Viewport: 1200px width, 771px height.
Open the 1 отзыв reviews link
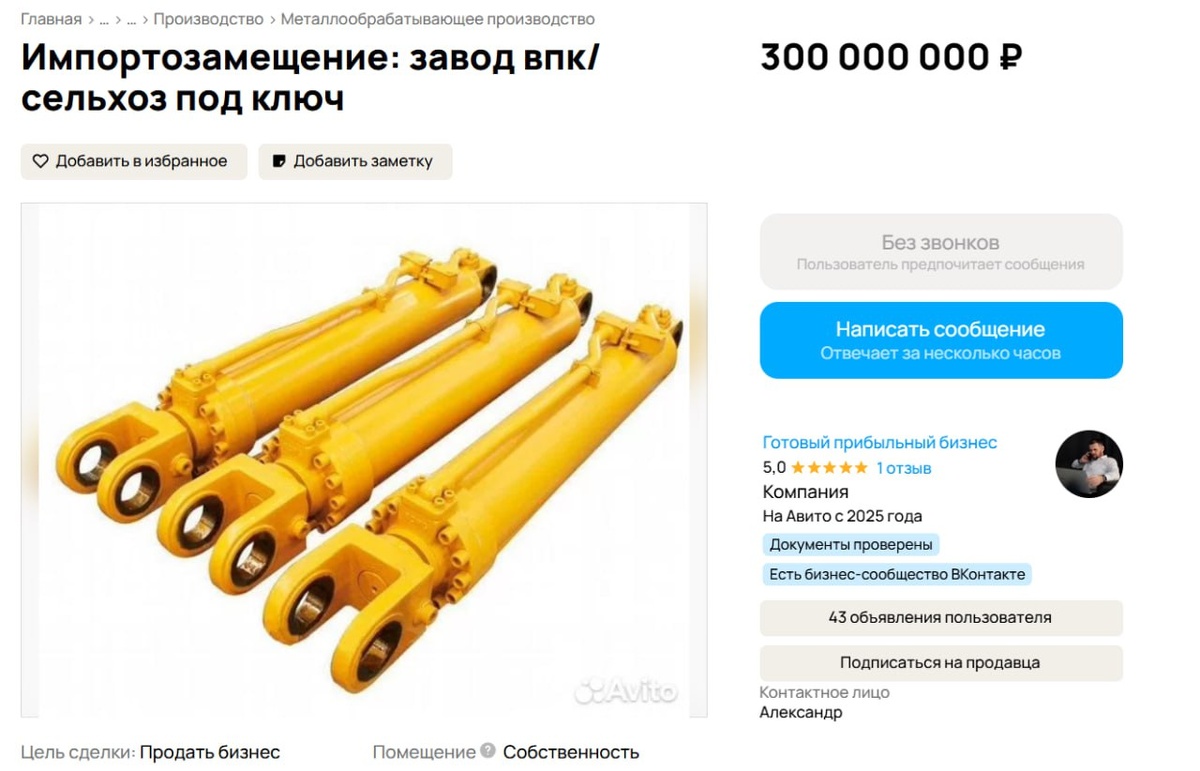coord(904,468)
